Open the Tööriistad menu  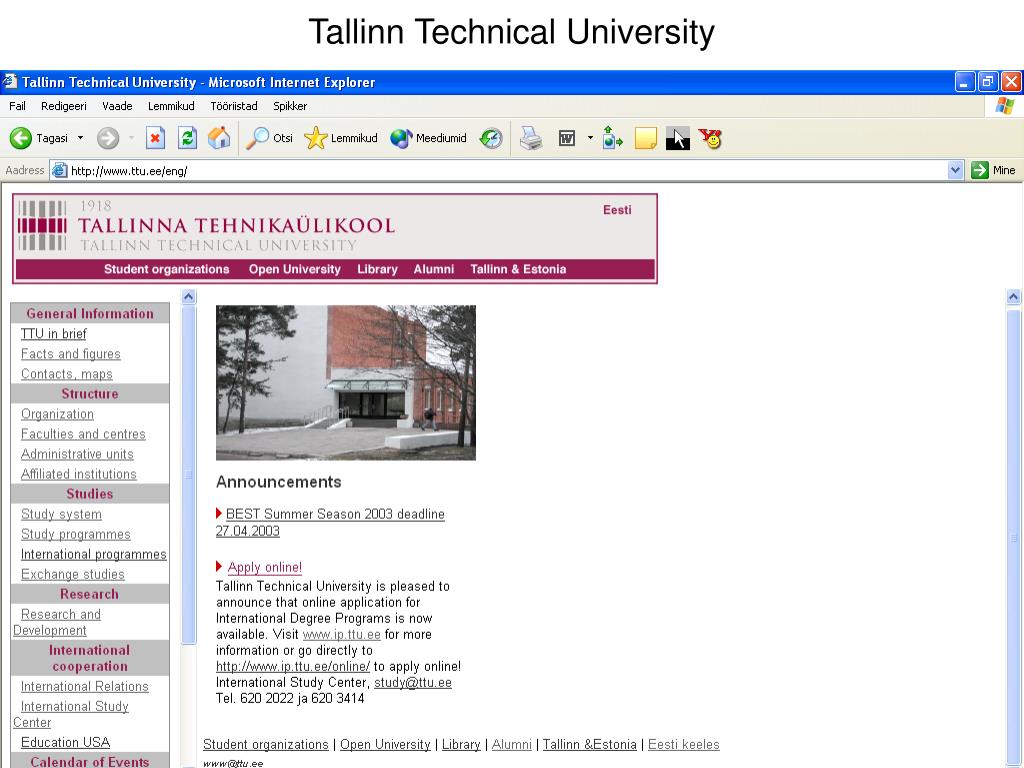pos(234,106)
